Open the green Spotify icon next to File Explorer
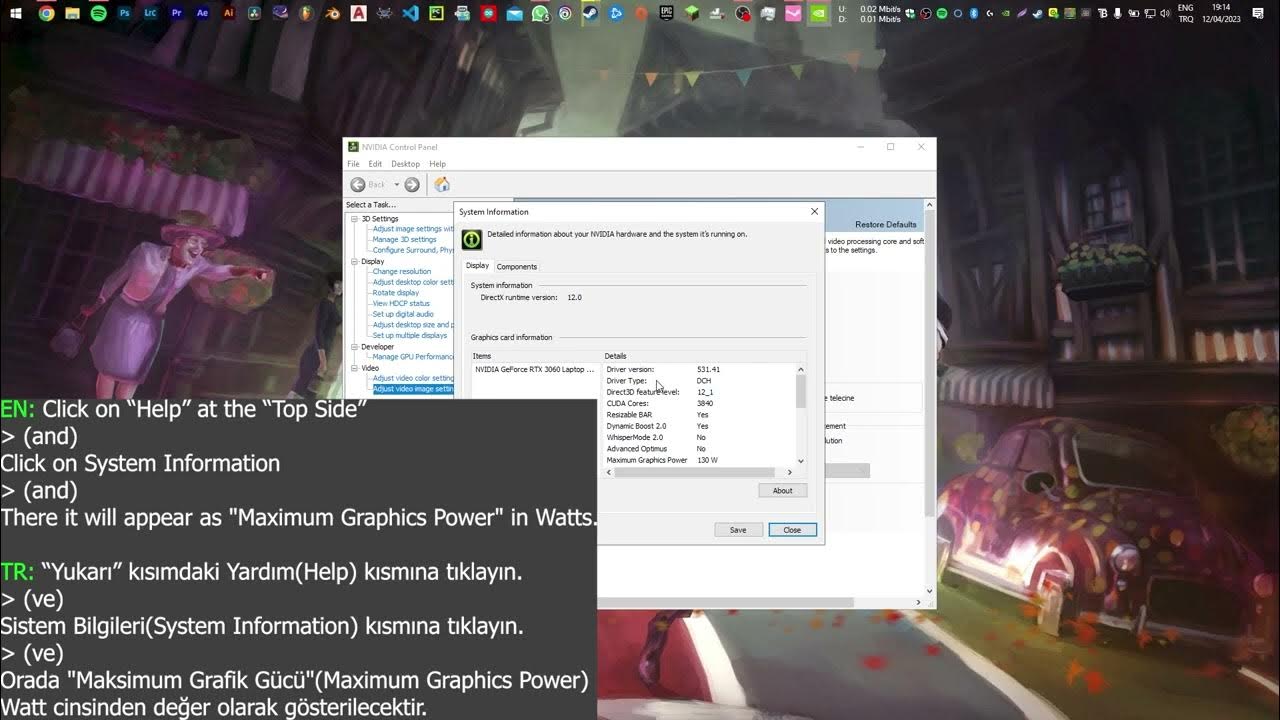Image resolution: width=1280 pixels, height=720 pixels. (x=98, y=14)
